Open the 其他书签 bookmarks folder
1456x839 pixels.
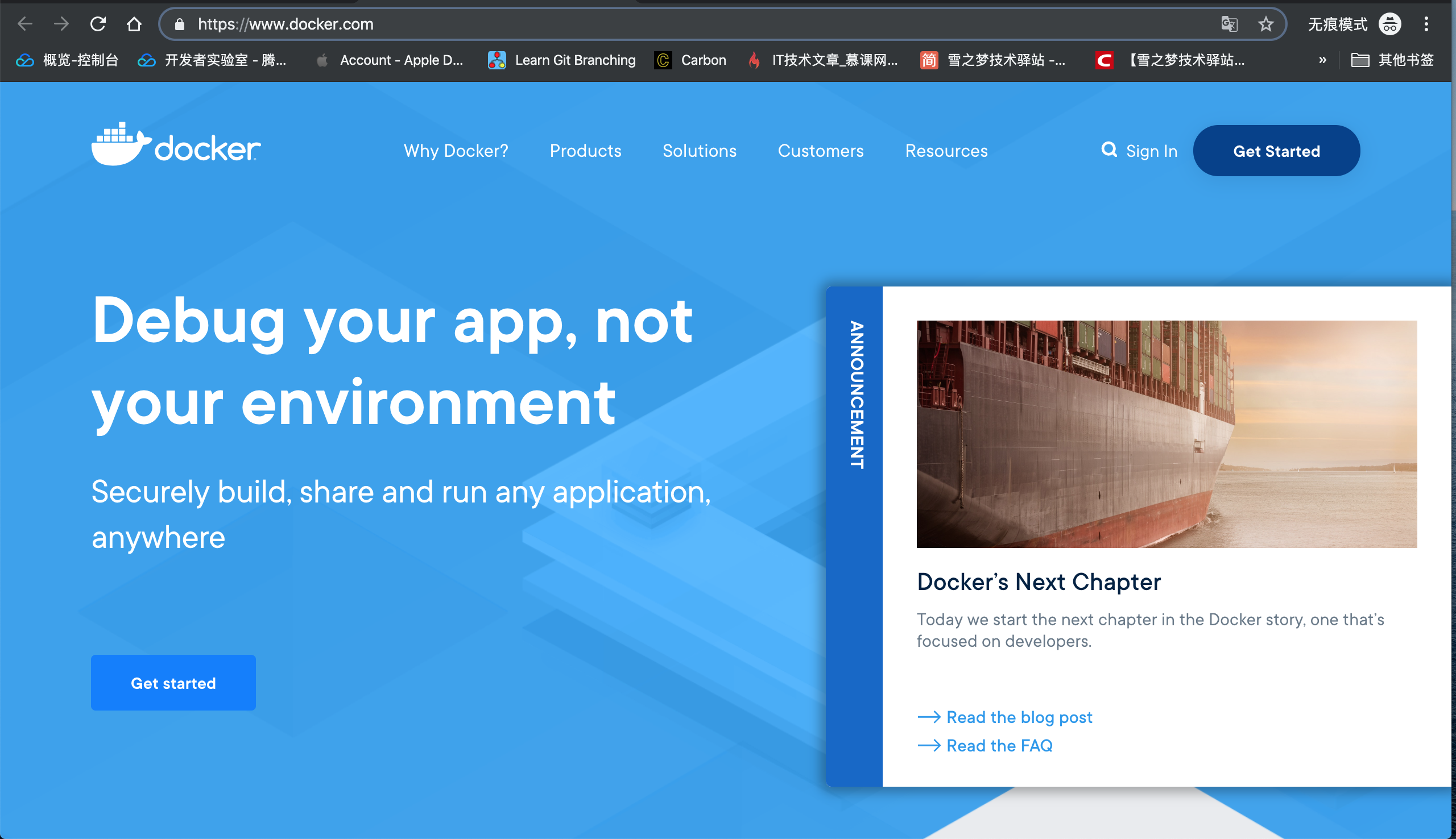[1392, 60]
